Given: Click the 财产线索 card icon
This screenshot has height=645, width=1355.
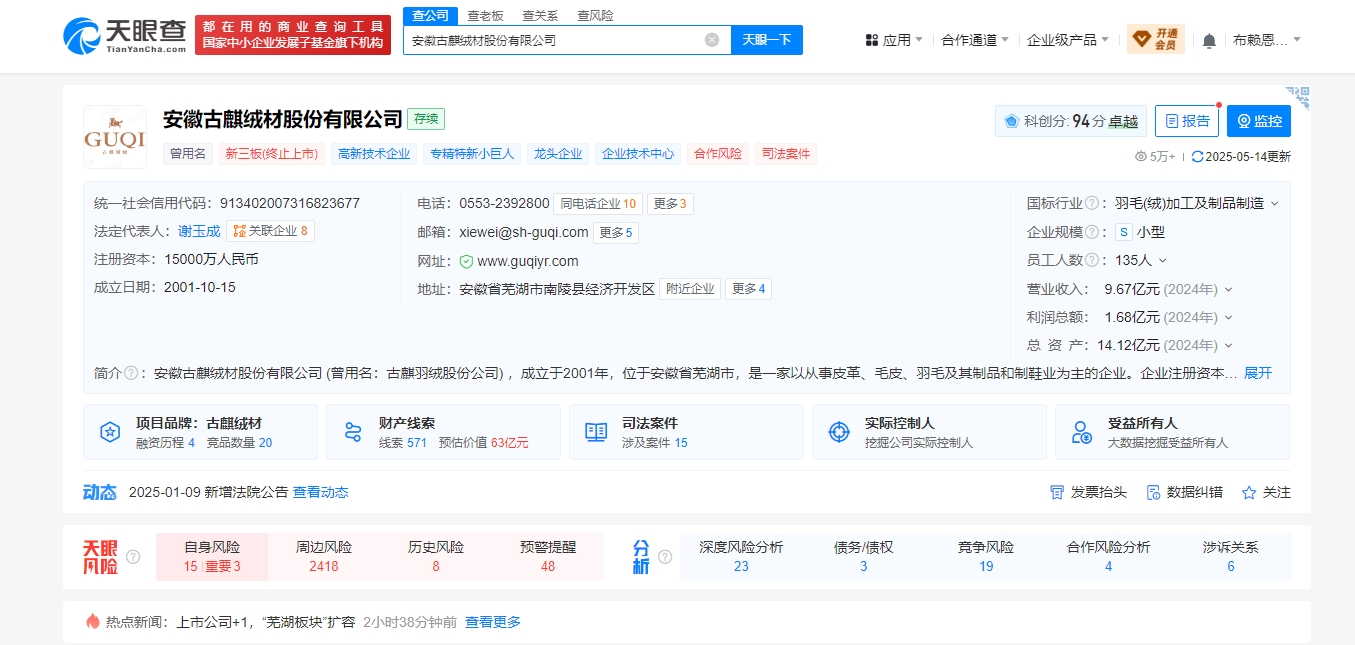Looking at the screenshot, I should [x=353, y=432].
